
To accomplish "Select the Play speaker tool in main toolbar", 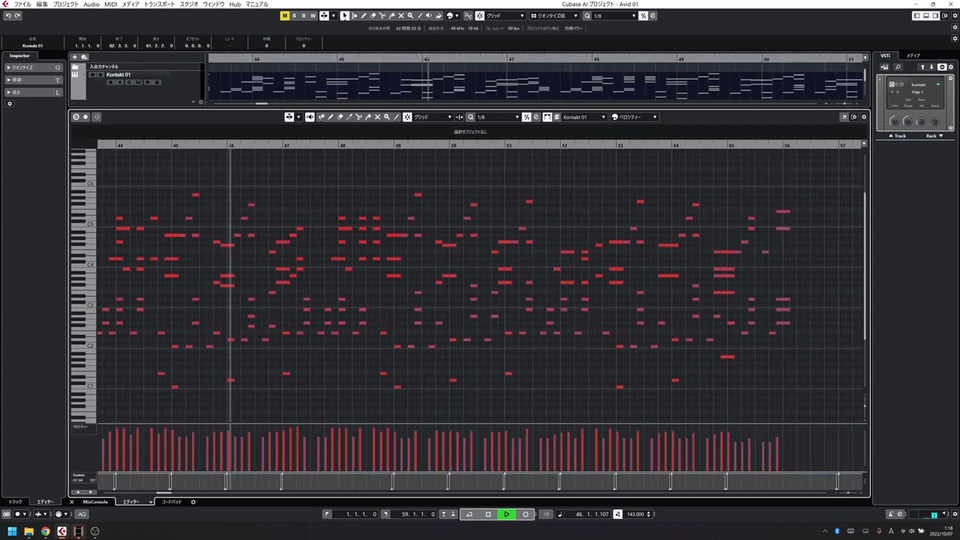I will [x=429, y=15].
